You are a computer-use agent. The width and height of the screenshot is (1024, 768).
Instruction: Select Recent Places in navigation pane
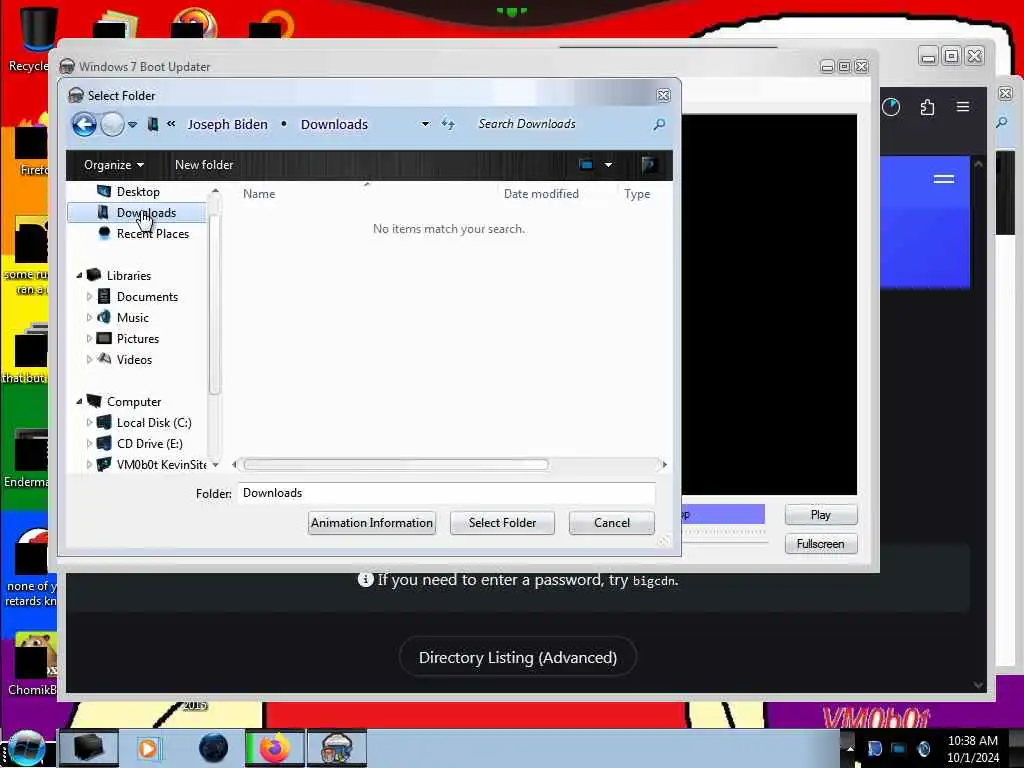[x=153, y=234]
